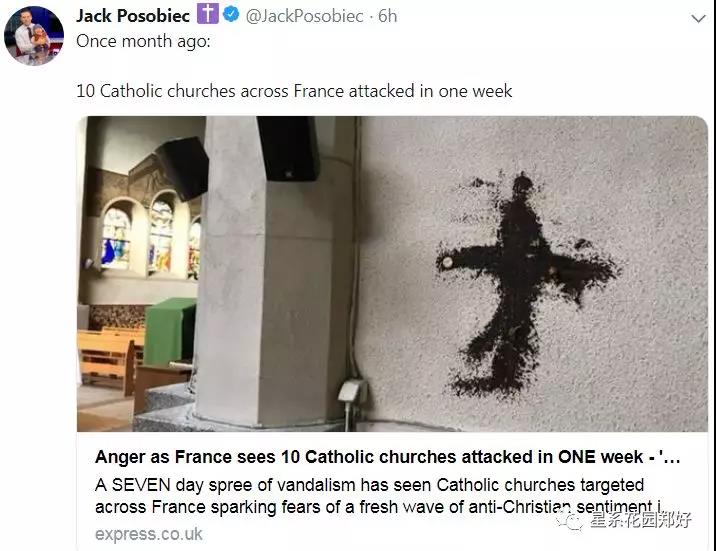Viewport: 716px width, 551px height.
Task: Click the black speaker on the pillar
Action: coord(288,148)
